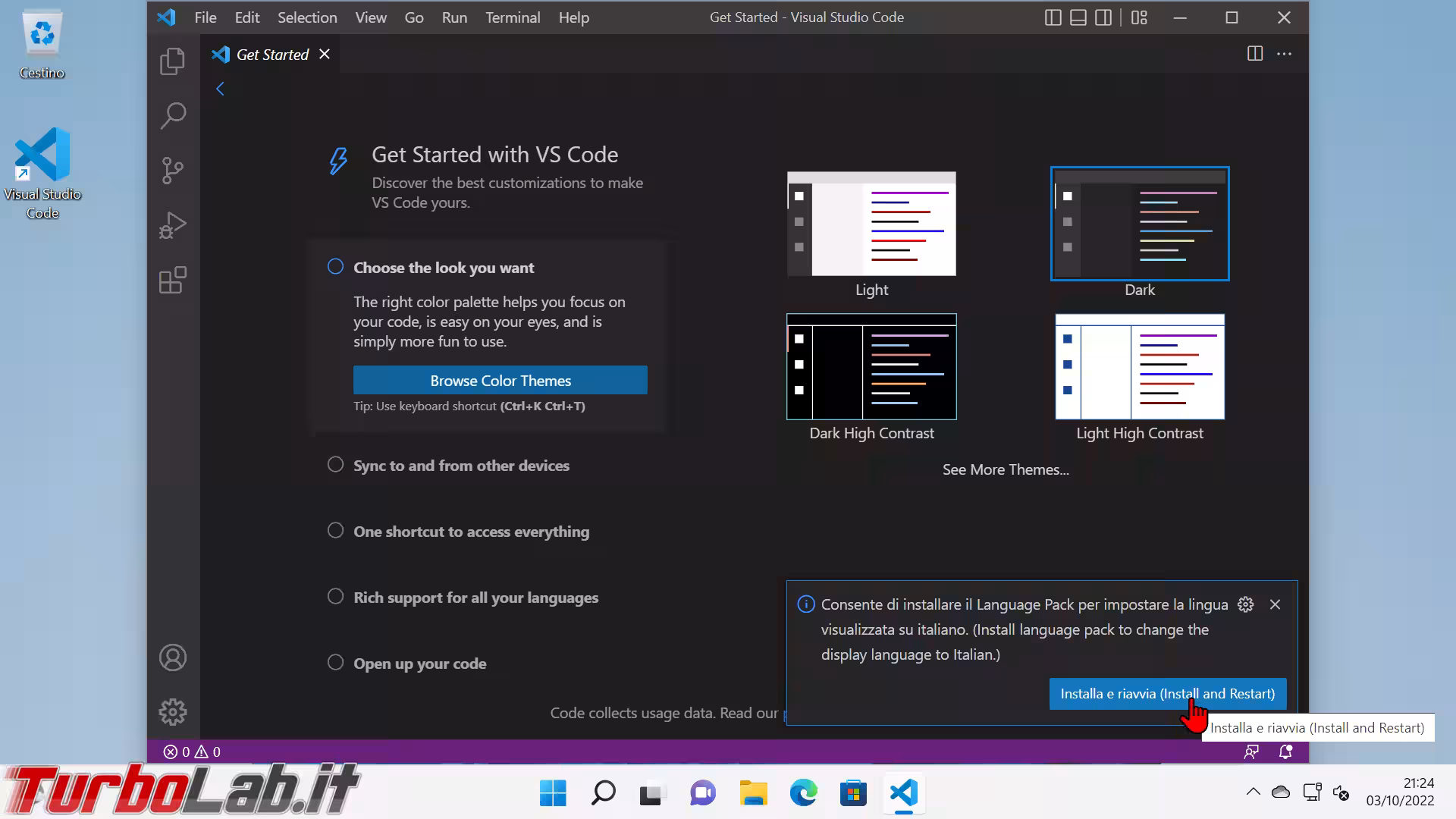This screenshot has height=819, width=1456.
Task: Click the Accounts icon in activity bar
Action: (x=173, y=657)
